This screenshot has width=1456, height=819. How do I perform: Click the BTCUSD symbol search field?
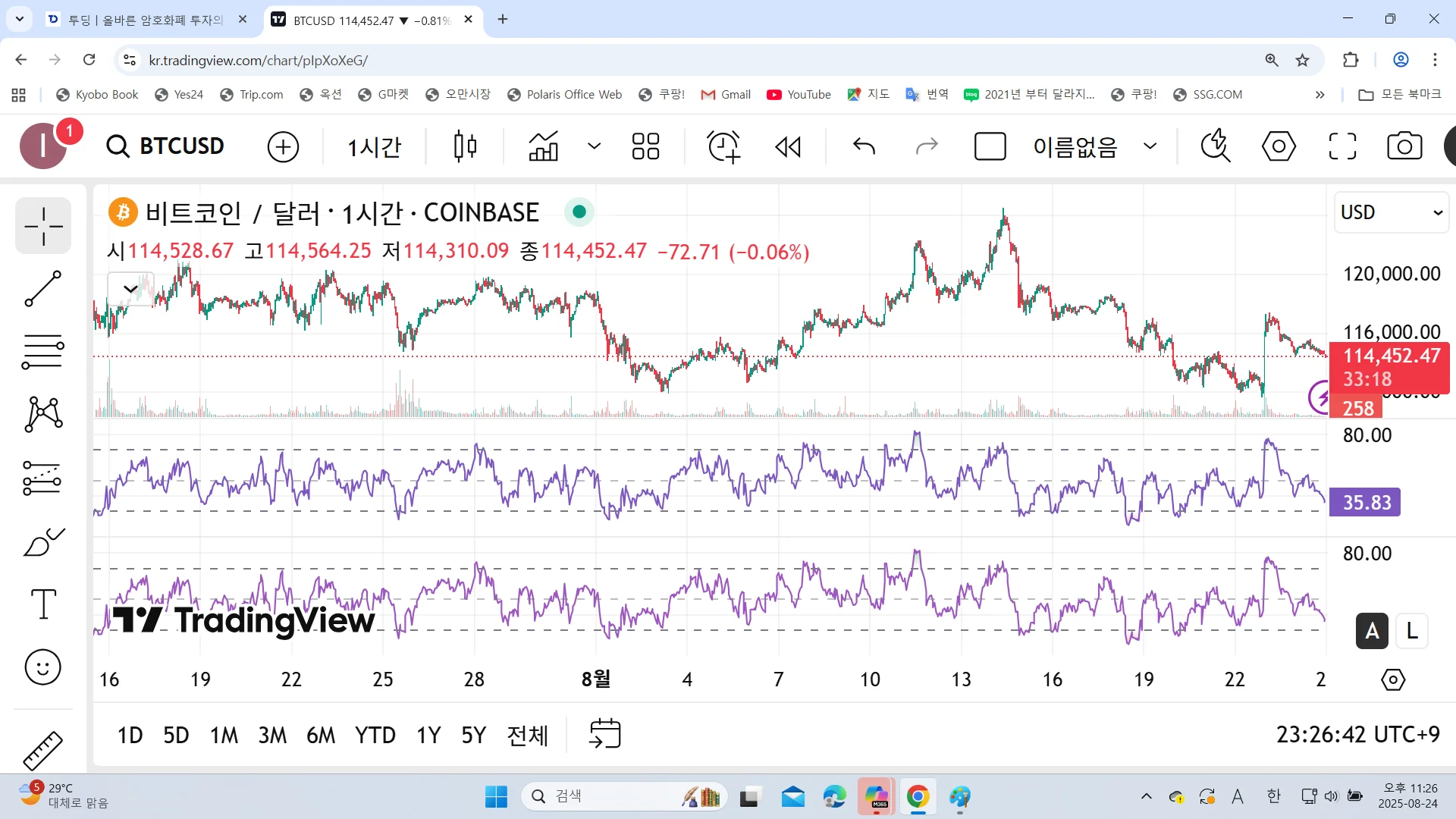(x=167, y=146)
